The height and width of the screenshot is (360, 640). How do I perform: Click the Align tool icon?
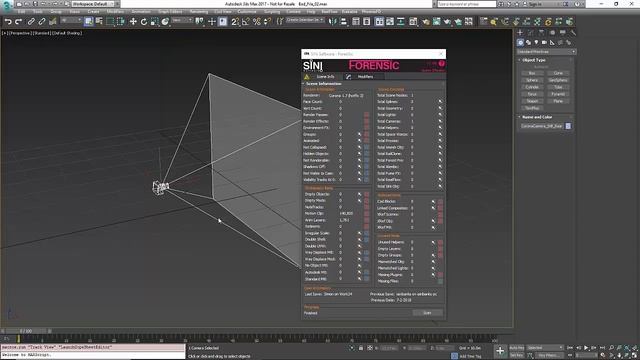343,22
